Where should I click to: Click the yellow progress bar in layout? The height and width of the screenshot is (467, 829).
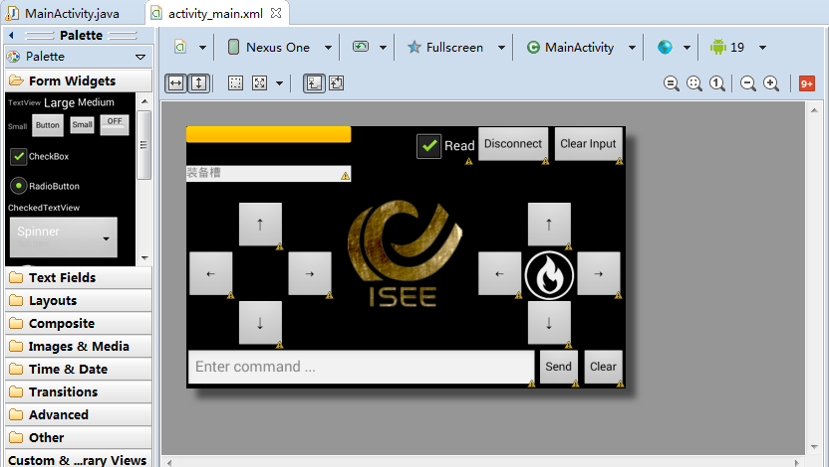click(x=268, y=135)
